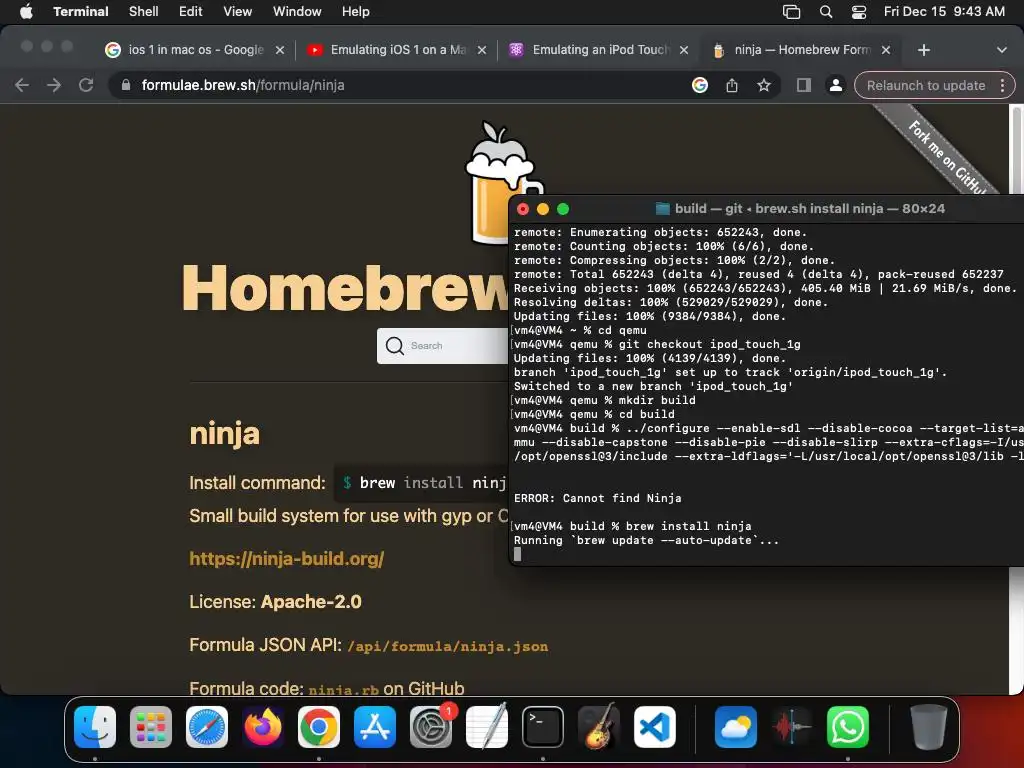1024x768 pixels.
Task: Open App Store from the Dock
Action: click(x=375, y=727)
